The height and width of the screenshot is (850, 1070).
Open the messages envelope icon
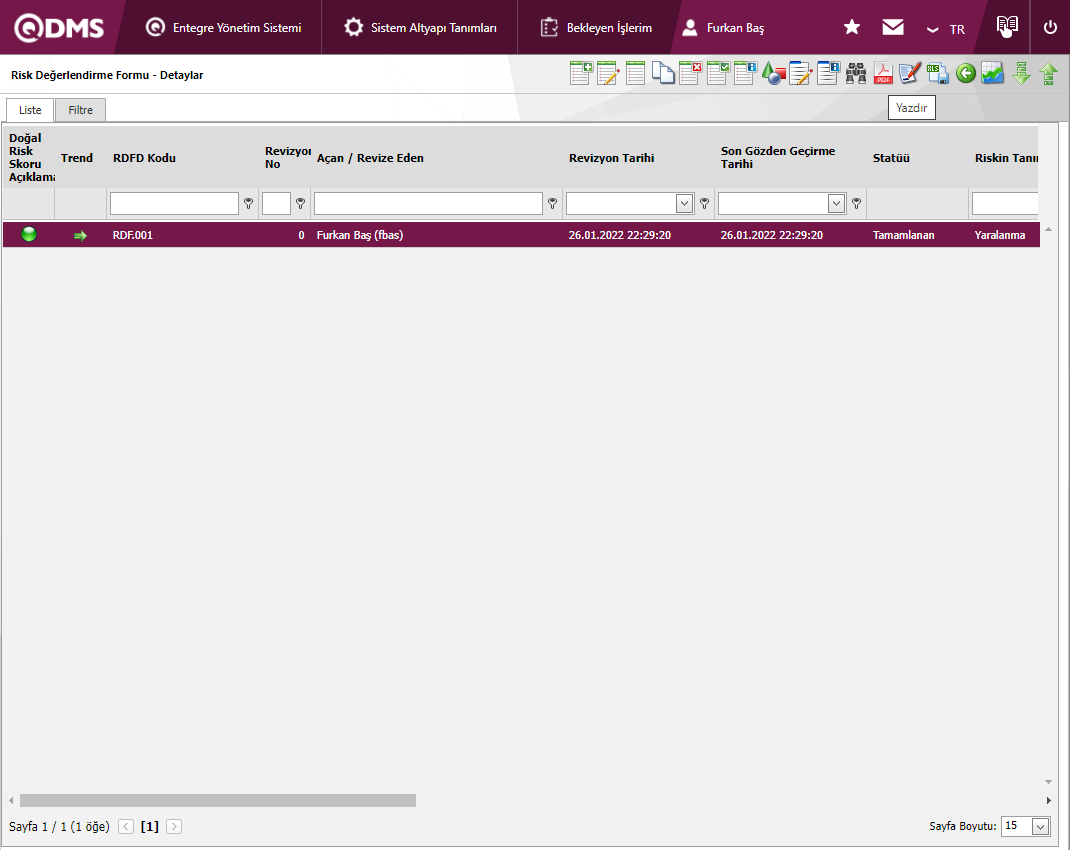pyautogui.click(x=893, y=28)
